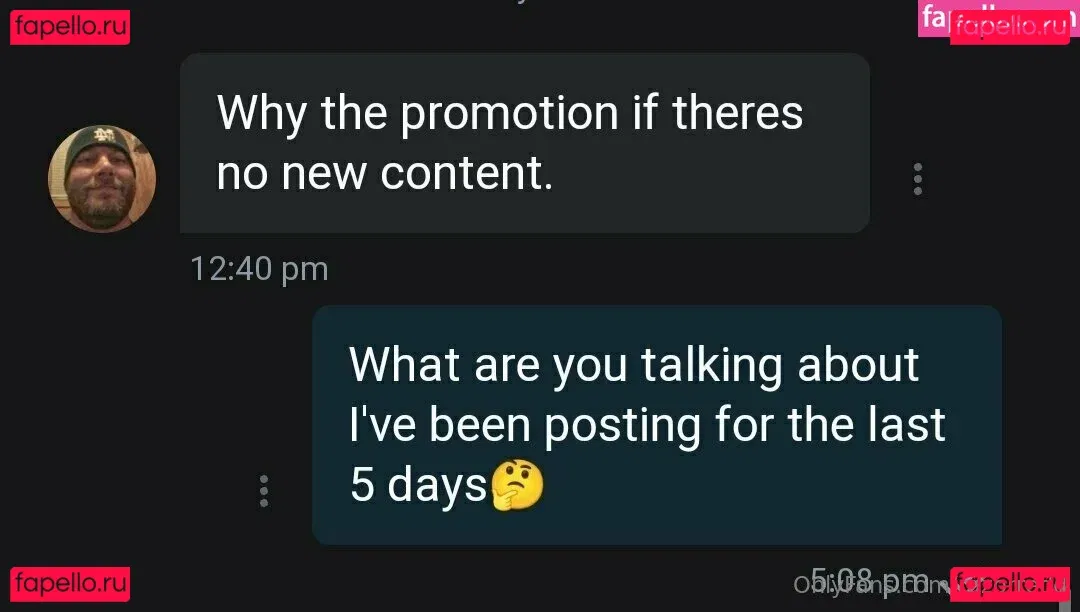
Task: Select the sent "What are you talking about" bubble
Action: pyautogui.click(x=657, y=425)
